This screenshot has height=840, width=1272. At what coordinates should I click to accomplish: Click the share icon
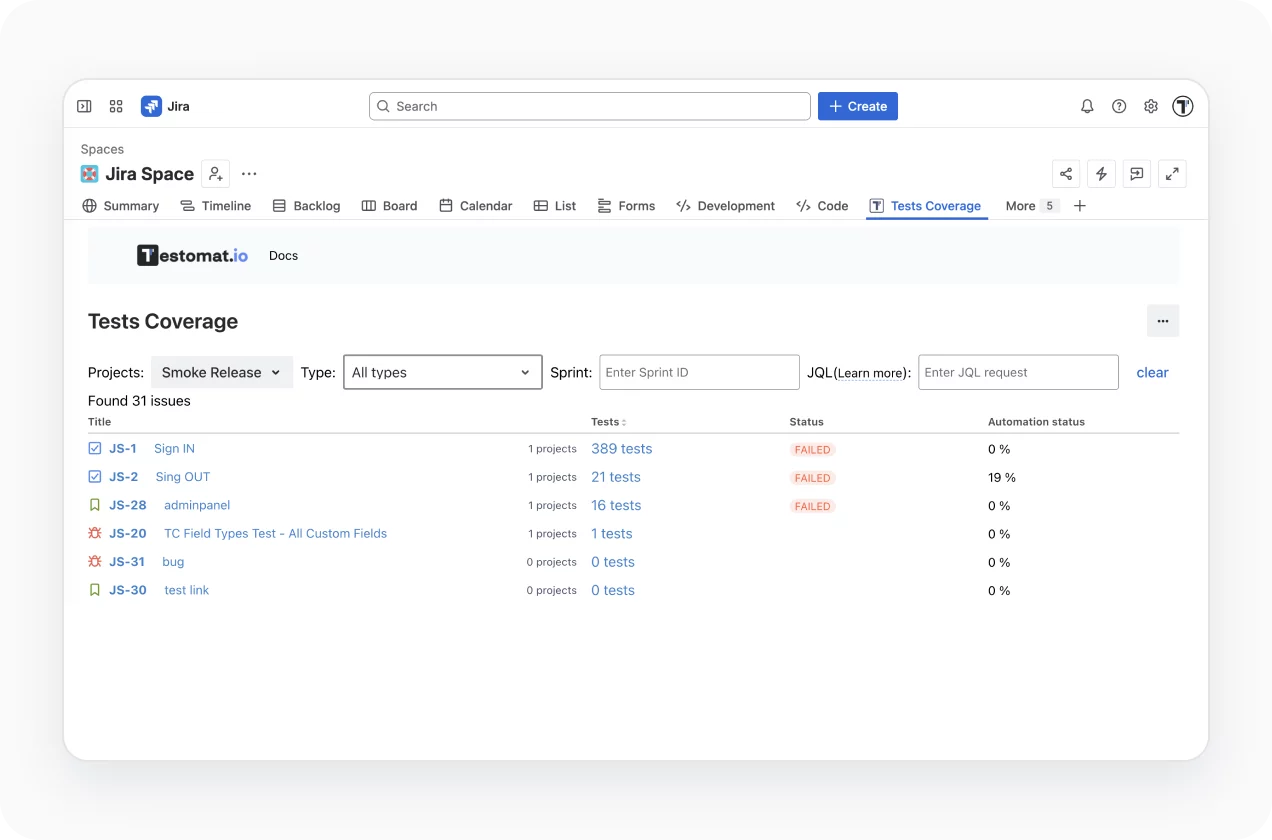pos(1066,174)
